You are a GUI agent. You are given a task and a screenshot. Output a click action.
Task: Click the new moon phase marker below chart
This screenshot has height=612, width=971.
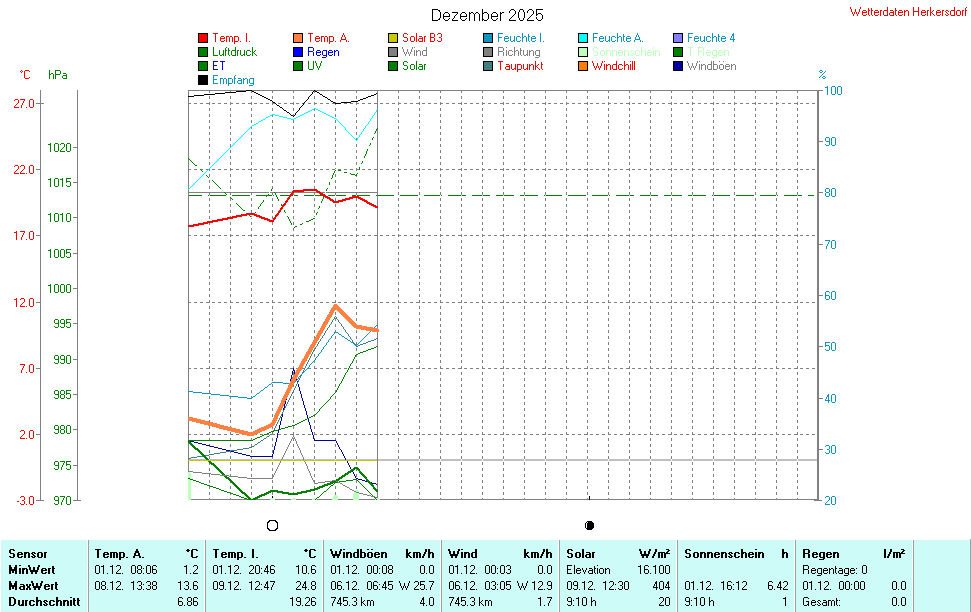click(x=590, y=525)
